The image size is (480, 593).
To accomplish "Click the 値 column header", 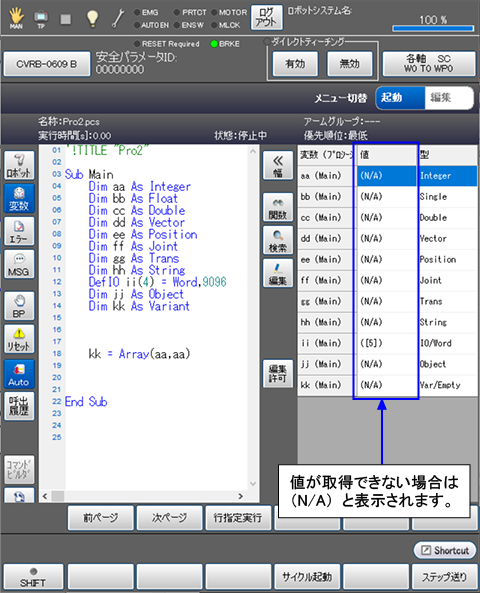I will pyautogui.click(x=387, y=155).
